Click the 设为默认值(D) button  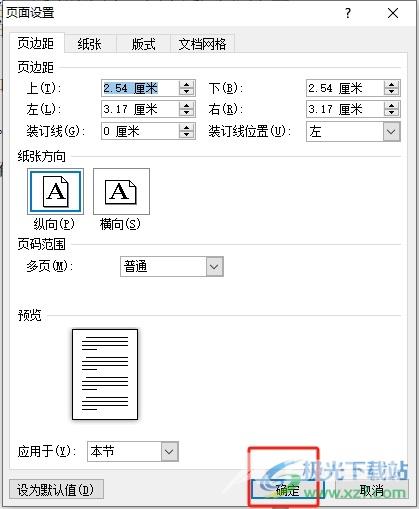pyautogui.click(x=56, y=490)
